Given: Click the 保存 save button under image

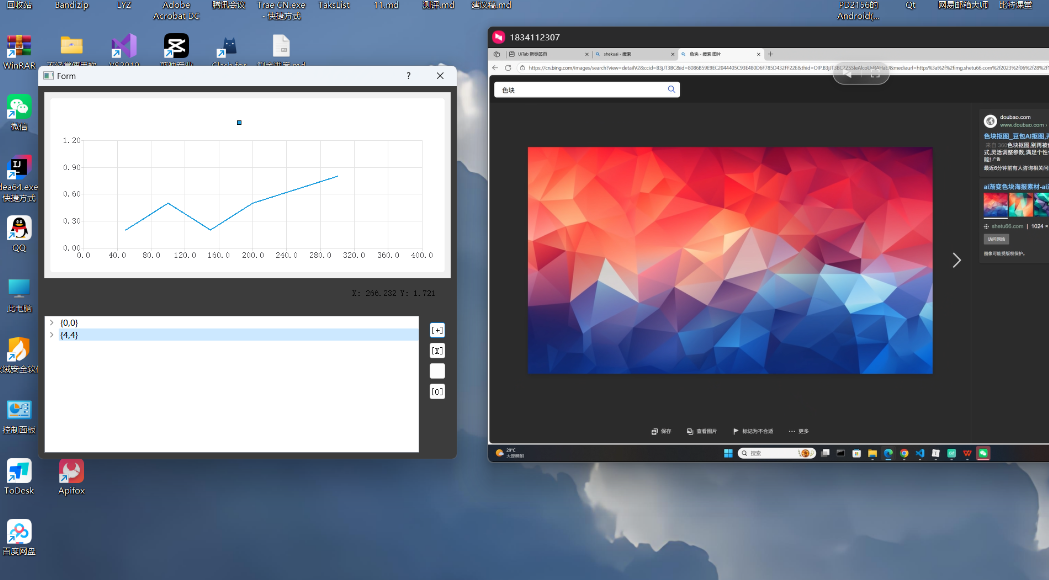Looking at the screenshot, I should (x=661, y=431).
